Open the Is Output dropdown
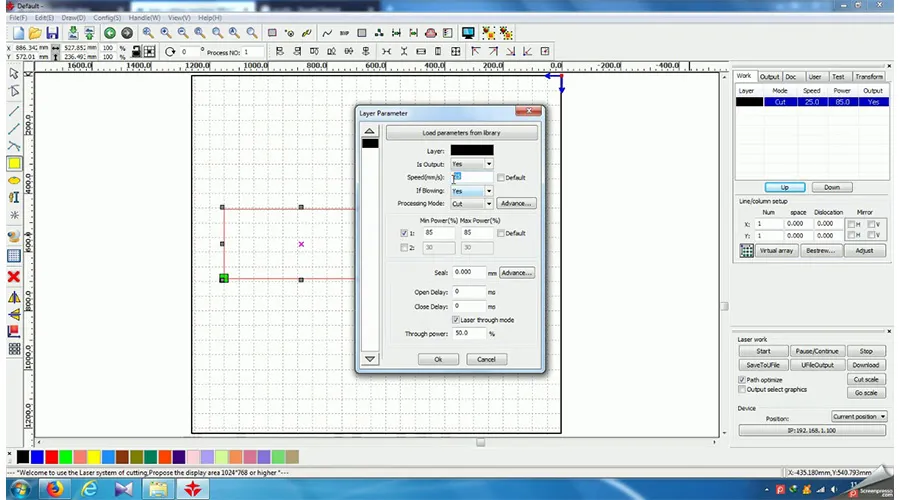Viewport: 900px width, 500px height. pos(472,163)
